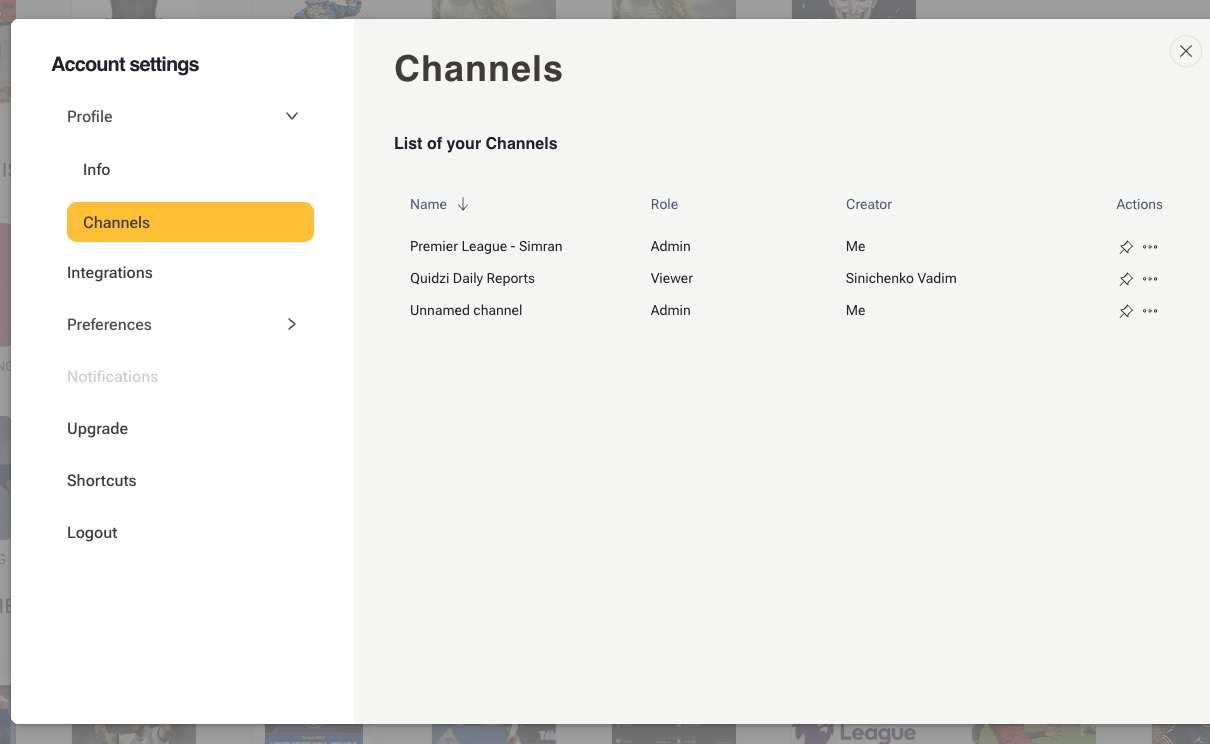Pin the Quidzi Daily Reports channel

1126,279
